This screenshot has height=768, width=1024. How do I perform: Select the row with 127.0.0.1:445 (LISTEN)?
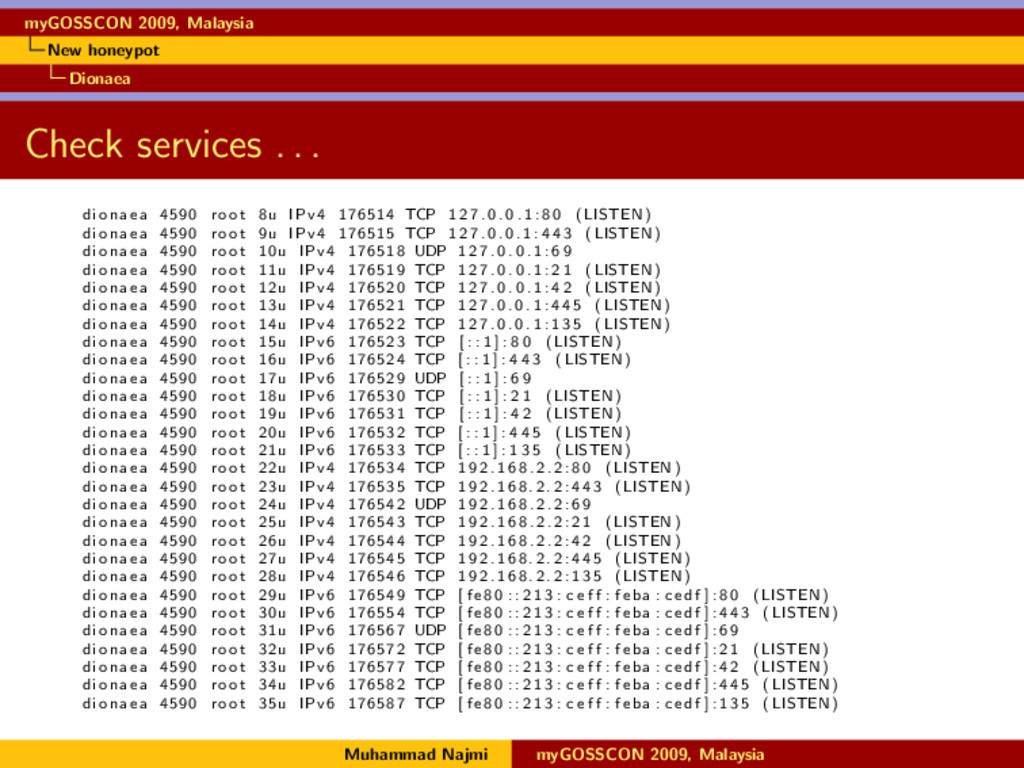(x=376, y=305)
